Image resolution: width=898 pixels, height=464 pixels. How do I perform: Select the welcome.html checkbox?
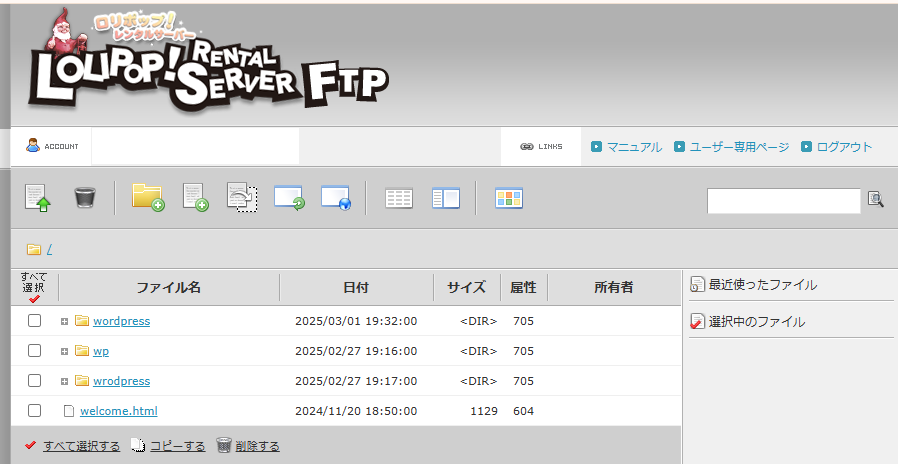click(x=34, y=411)
